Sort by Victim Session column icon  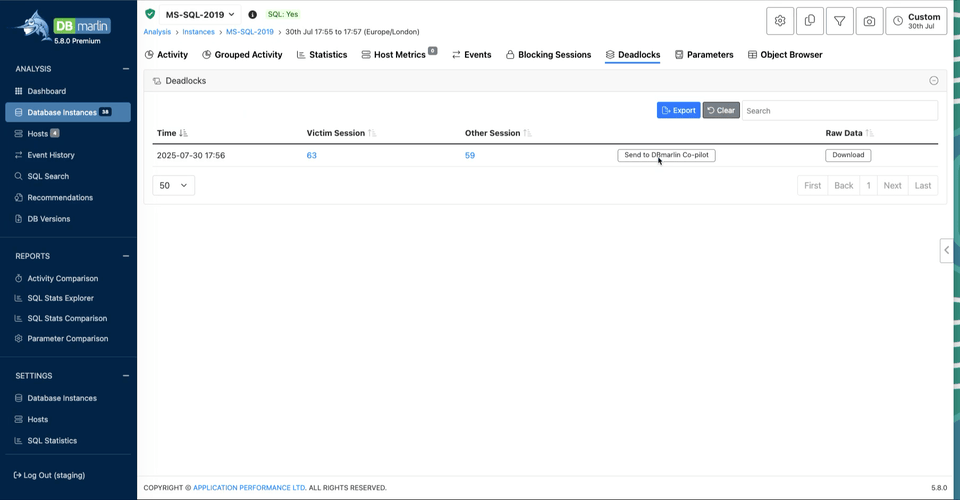372,133
